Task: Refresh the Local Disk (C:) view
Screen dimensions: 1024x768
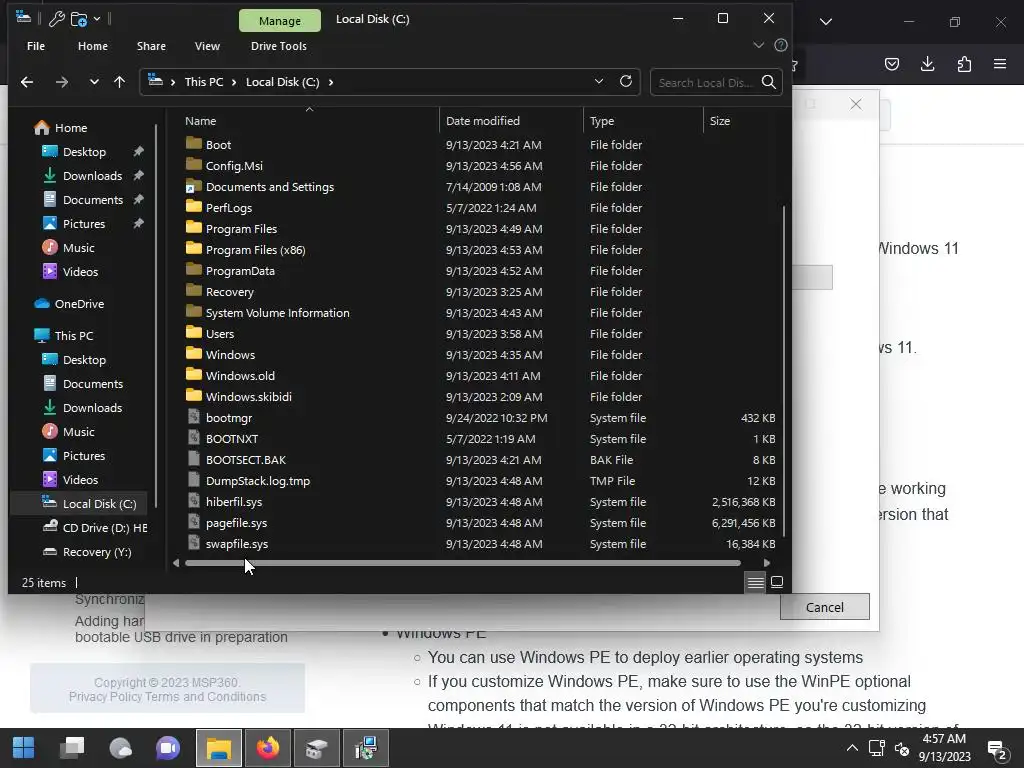Action: (x=626, y=82)
